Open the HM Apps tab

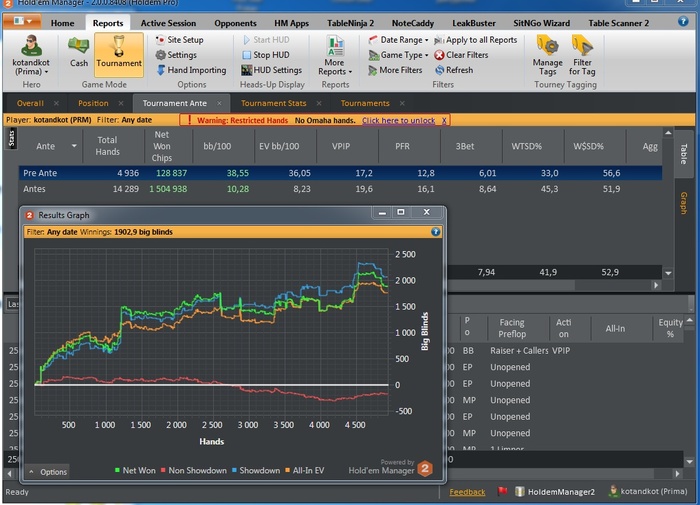(x=292, y=23)
